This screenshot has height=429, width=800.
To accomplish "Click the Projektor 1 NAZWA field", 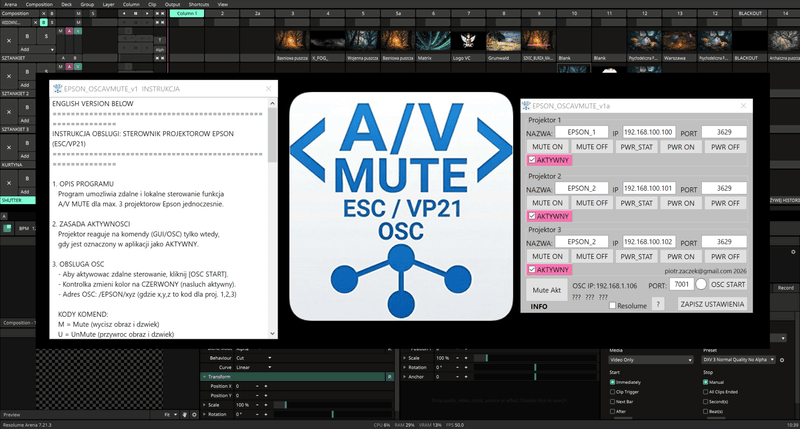I will tap(581, 132).
